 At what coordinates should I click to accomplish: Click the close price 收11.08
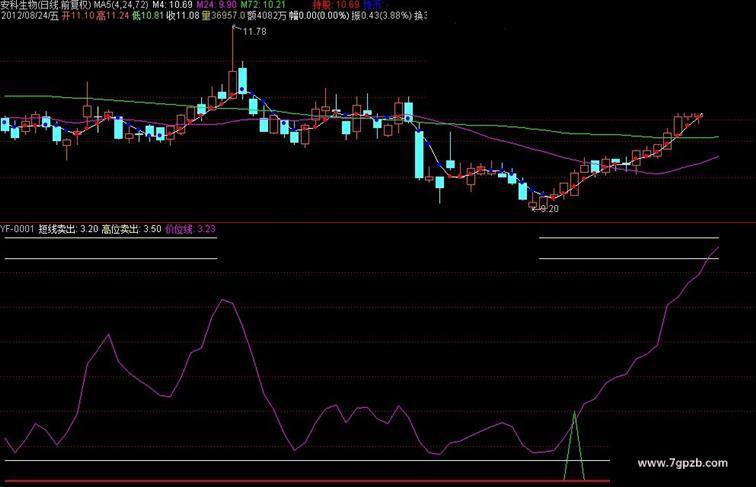tap(183, 15)
